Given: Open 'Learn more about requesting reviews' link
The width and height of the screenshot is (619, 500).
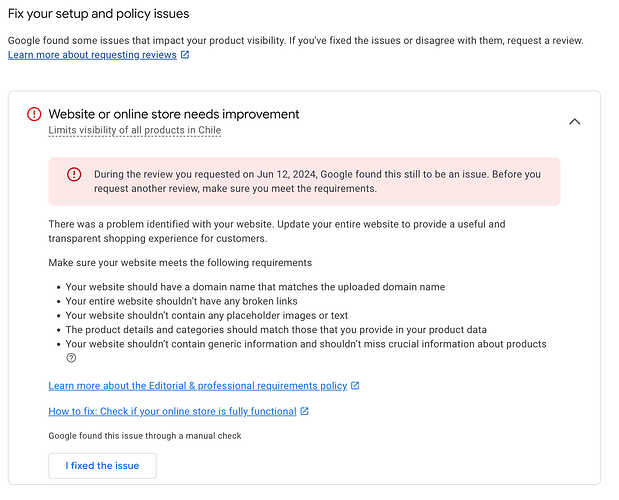Looking at the screenshot, I should point(92,55).
